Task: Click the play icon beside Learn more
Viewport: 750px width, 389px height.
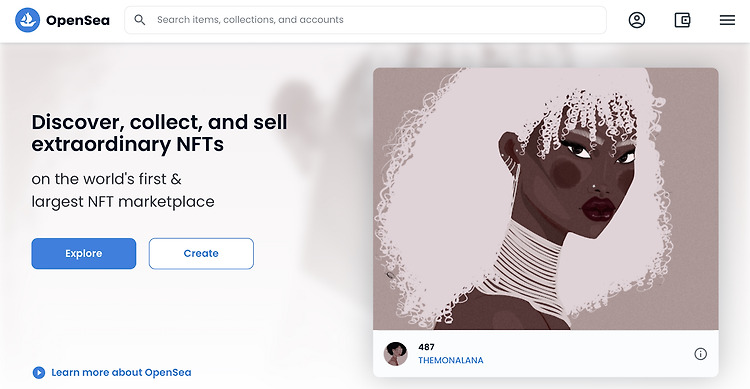Action: [39, 372]
